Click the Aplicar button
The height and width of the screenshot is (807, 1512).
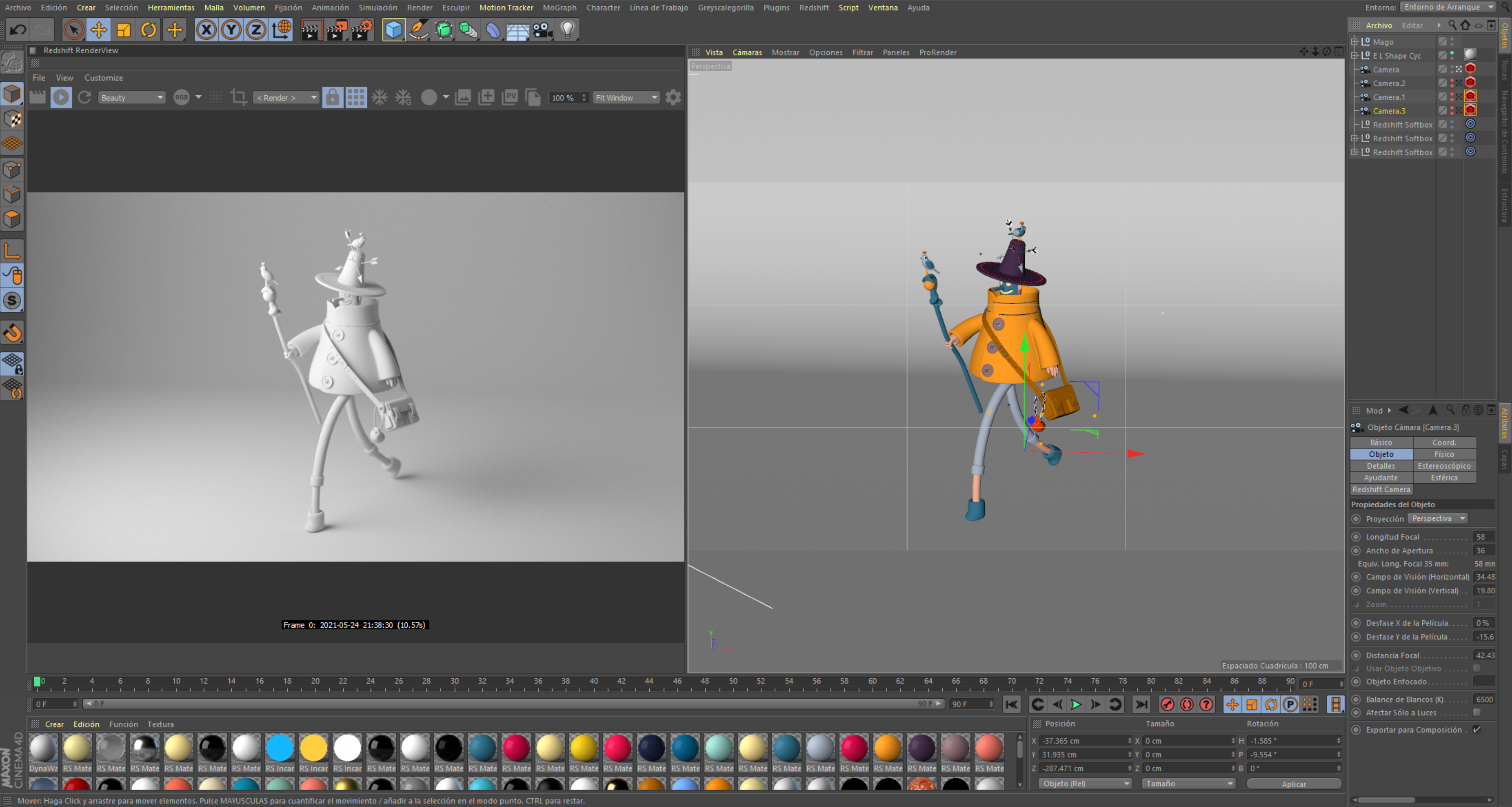pyautogui.click(x=1294, y=783)
